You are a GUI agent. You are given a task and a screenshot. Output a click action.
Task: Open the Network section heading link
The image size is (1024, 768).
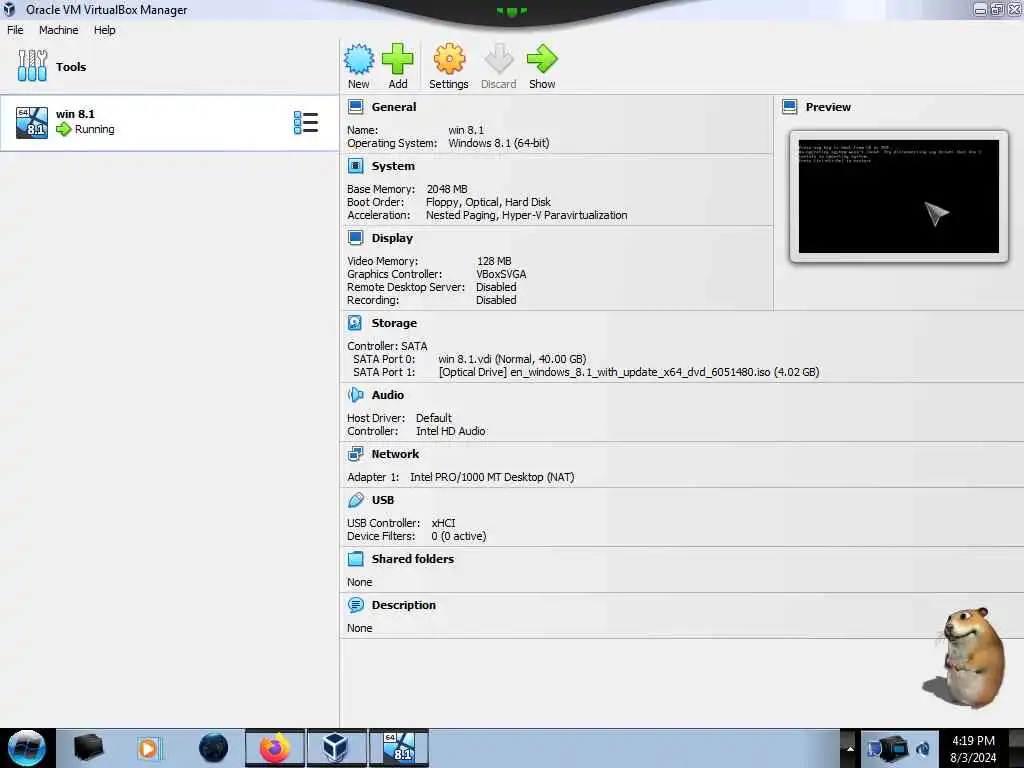pyautogui.click(x=395, y=454)
